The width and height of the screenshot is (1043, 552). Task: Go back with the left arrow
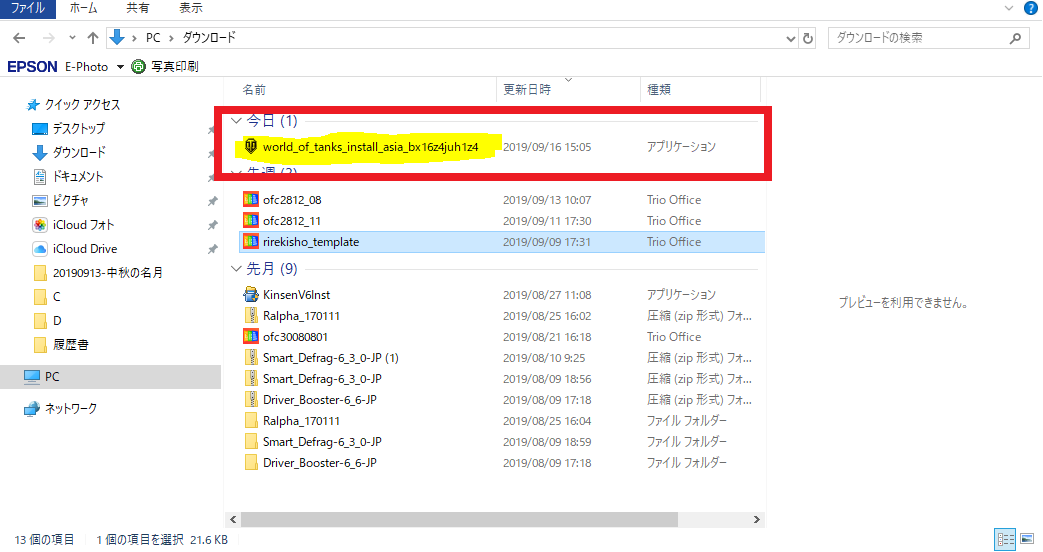(x=19, y=39)
